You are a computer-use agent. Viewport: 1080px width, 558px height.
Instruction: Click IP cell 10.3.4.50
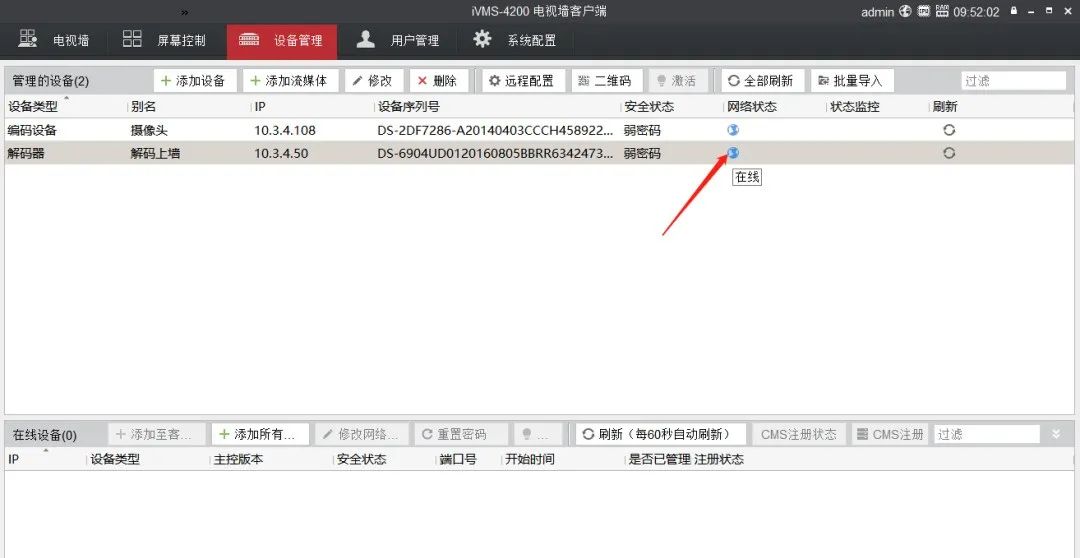click(x=281, y=154)
